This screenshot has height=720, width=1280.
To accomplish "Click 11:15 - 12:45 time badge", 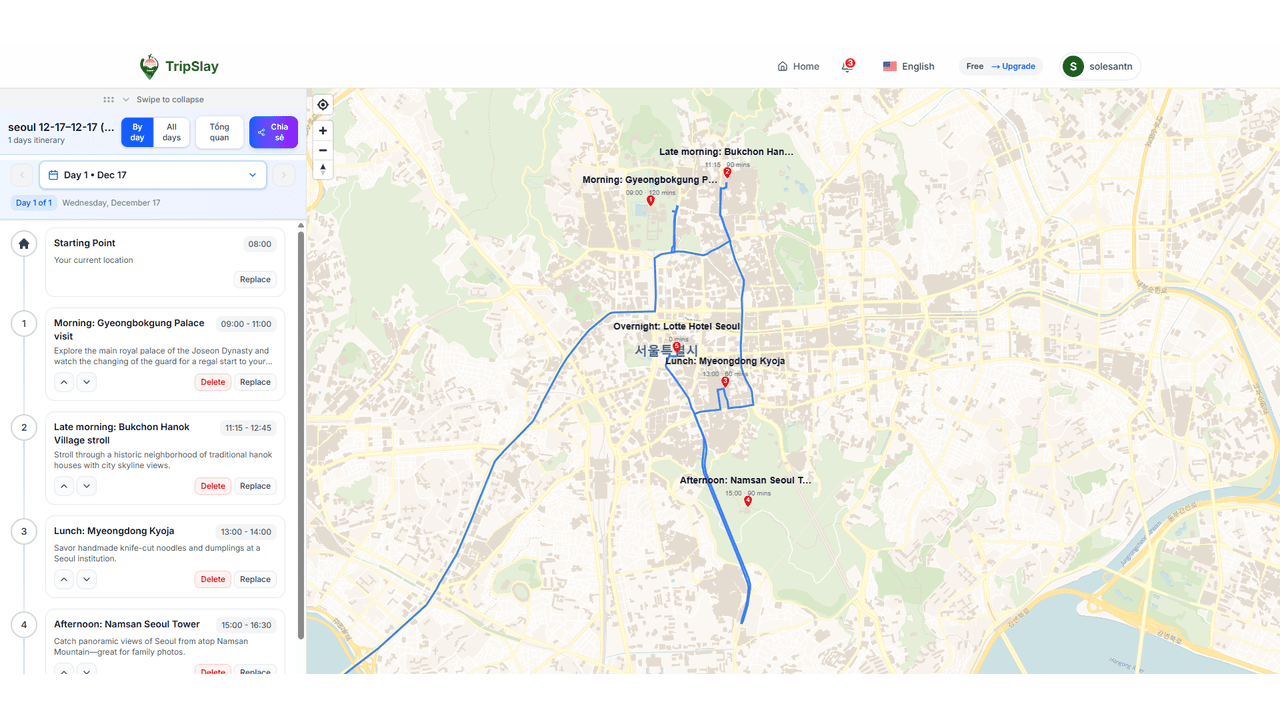I will click(248, 428).
